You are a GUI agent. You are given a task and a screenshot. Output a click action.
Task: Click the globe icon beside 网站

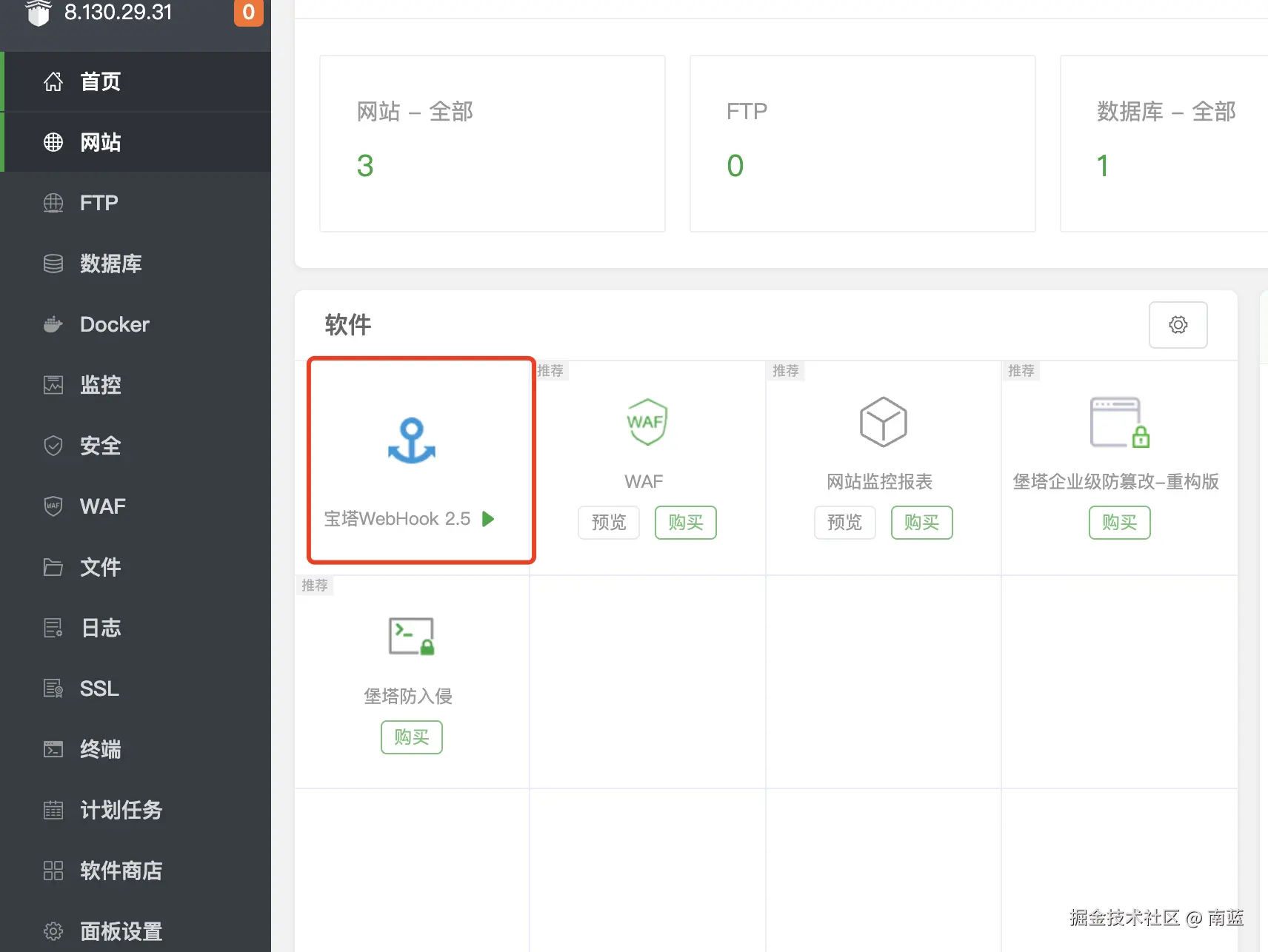[x=53, y=142]
